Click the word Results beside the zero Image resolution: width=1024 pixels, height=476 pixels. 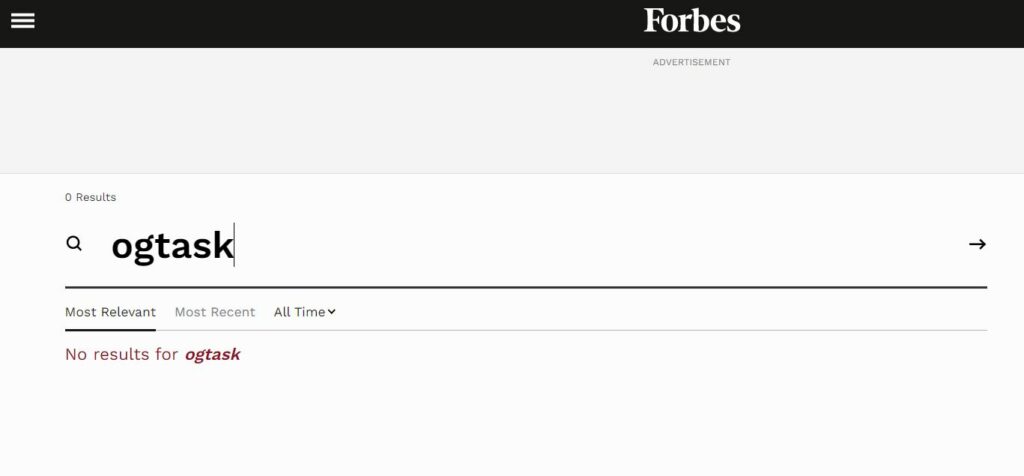coord(96,197)
